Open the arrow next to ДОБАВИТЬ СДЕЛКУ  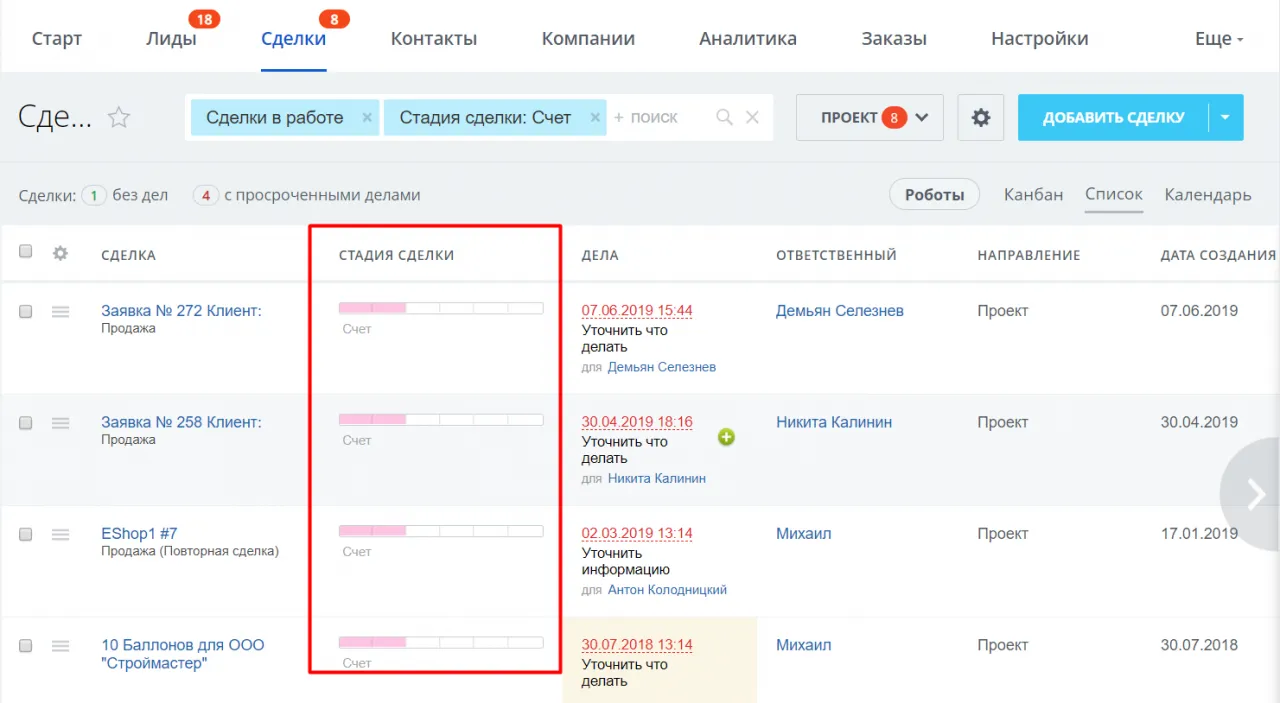click(1225, 118)
